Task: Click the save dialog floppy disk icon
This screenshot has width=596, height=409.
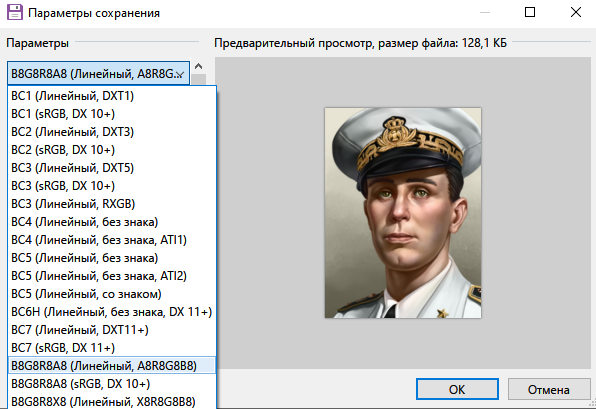Action: (15, 12)
